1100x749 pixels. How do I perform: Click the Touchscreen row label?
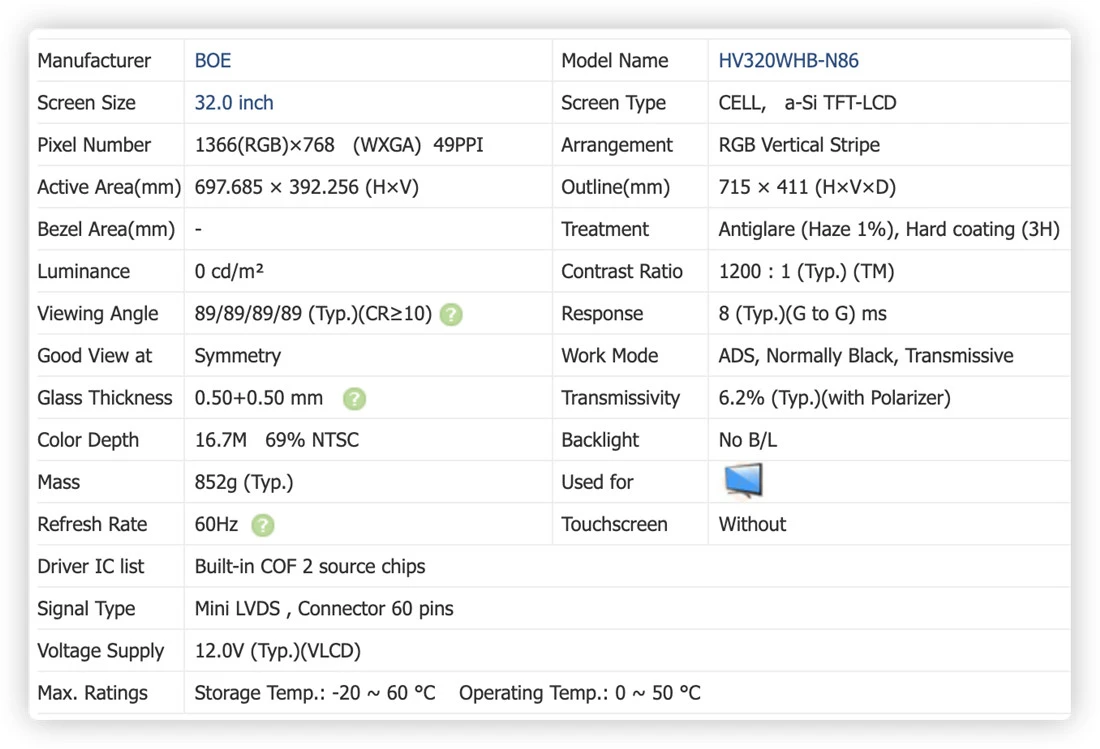[x=615, y=524]
